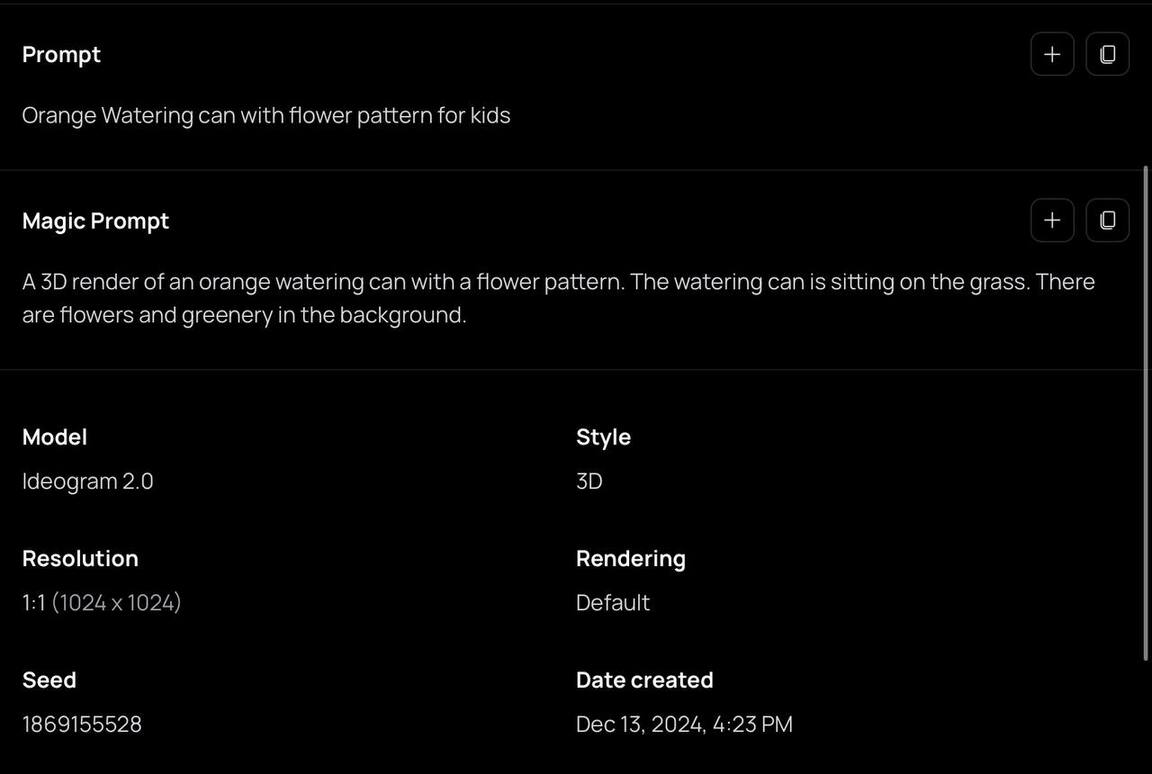Viewport: 1152px width, 774px height.
Task: Click the plus icon beside the Prompt heading
Action: 1052,54
